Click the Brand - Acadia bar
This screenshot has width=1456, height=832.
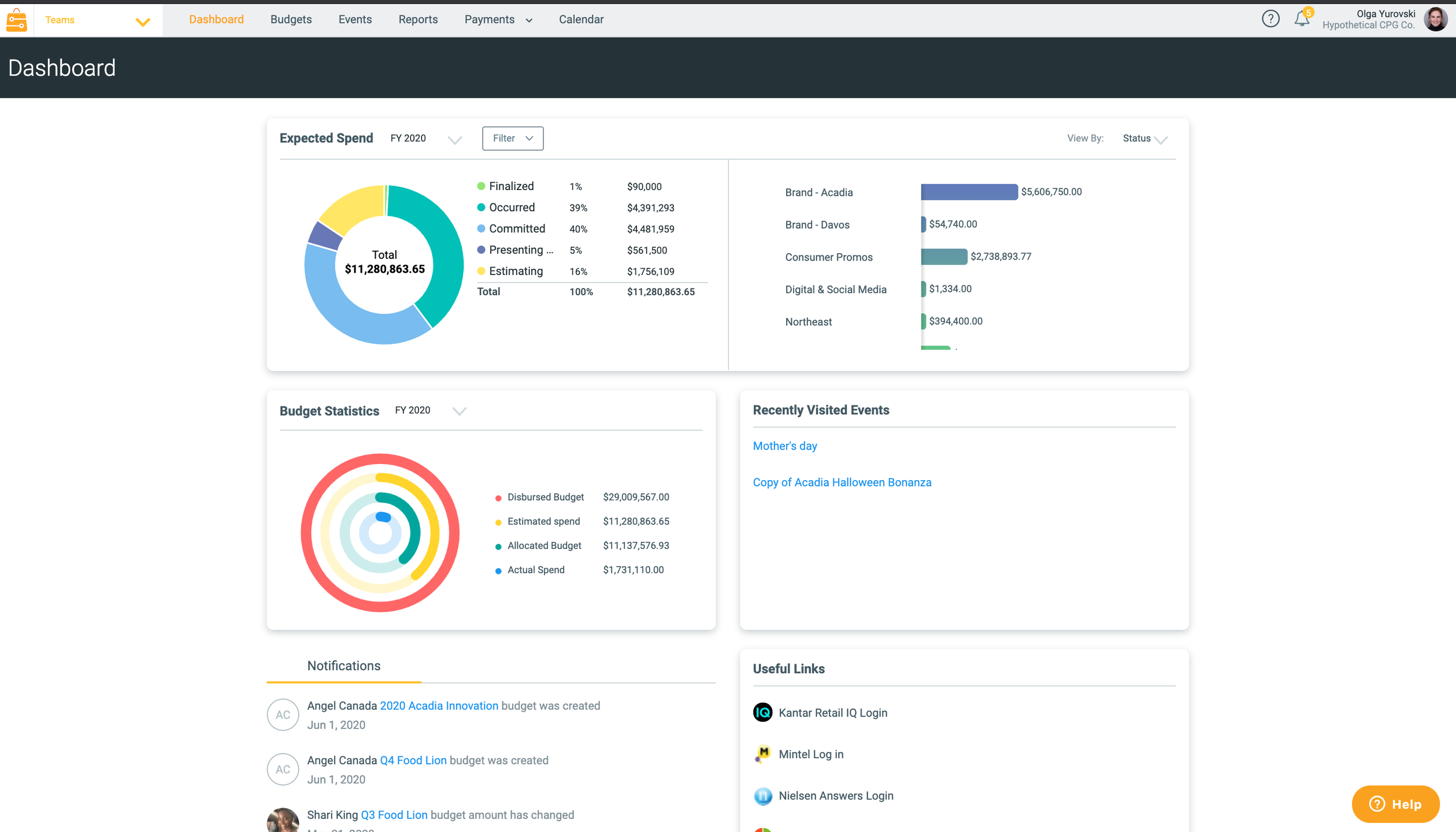[969, 192]
